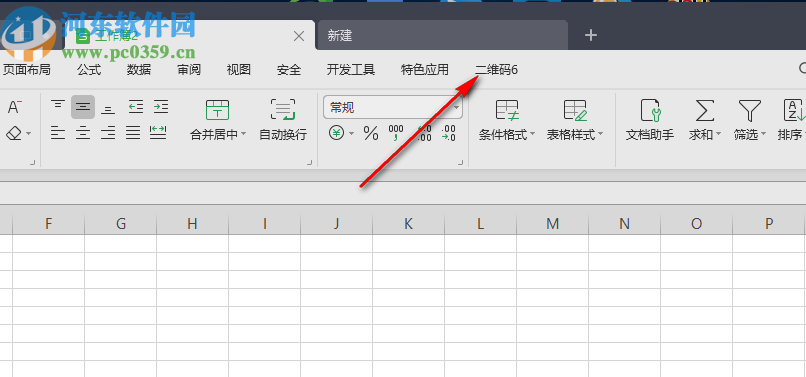Open 文档助手
This screenshot has width=806, height=377.
(x=650, y=121)
